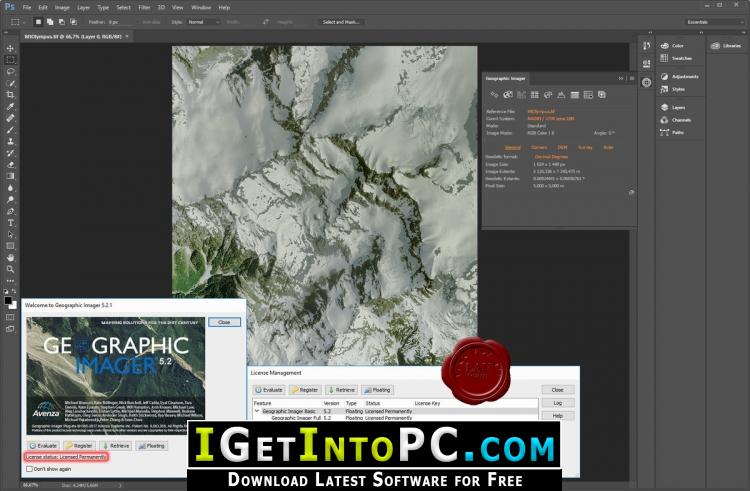Select the Move tool
Viewport: 750px width, 491px height.
pyautogui.click(x=10, y=48)
